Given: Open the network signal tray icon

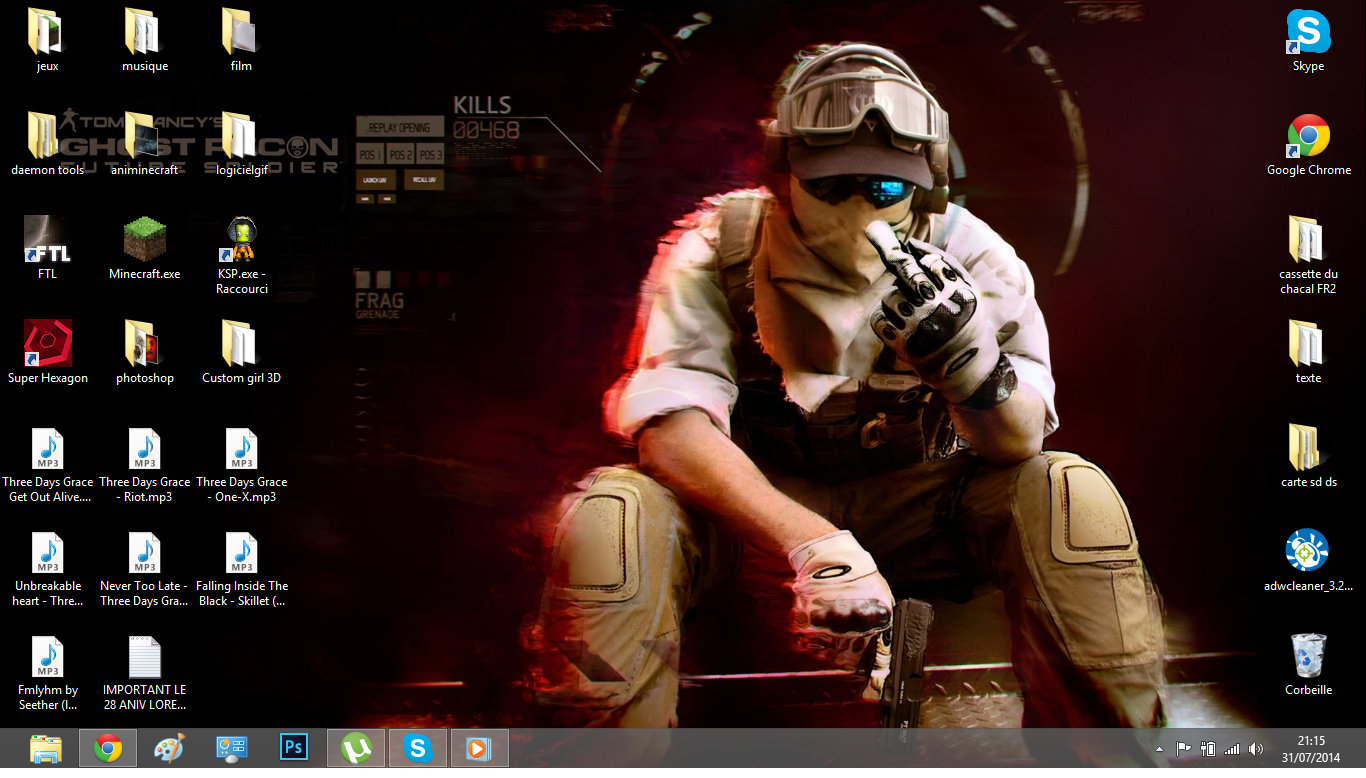Looking at the screenshot, I should [1232, 749].
